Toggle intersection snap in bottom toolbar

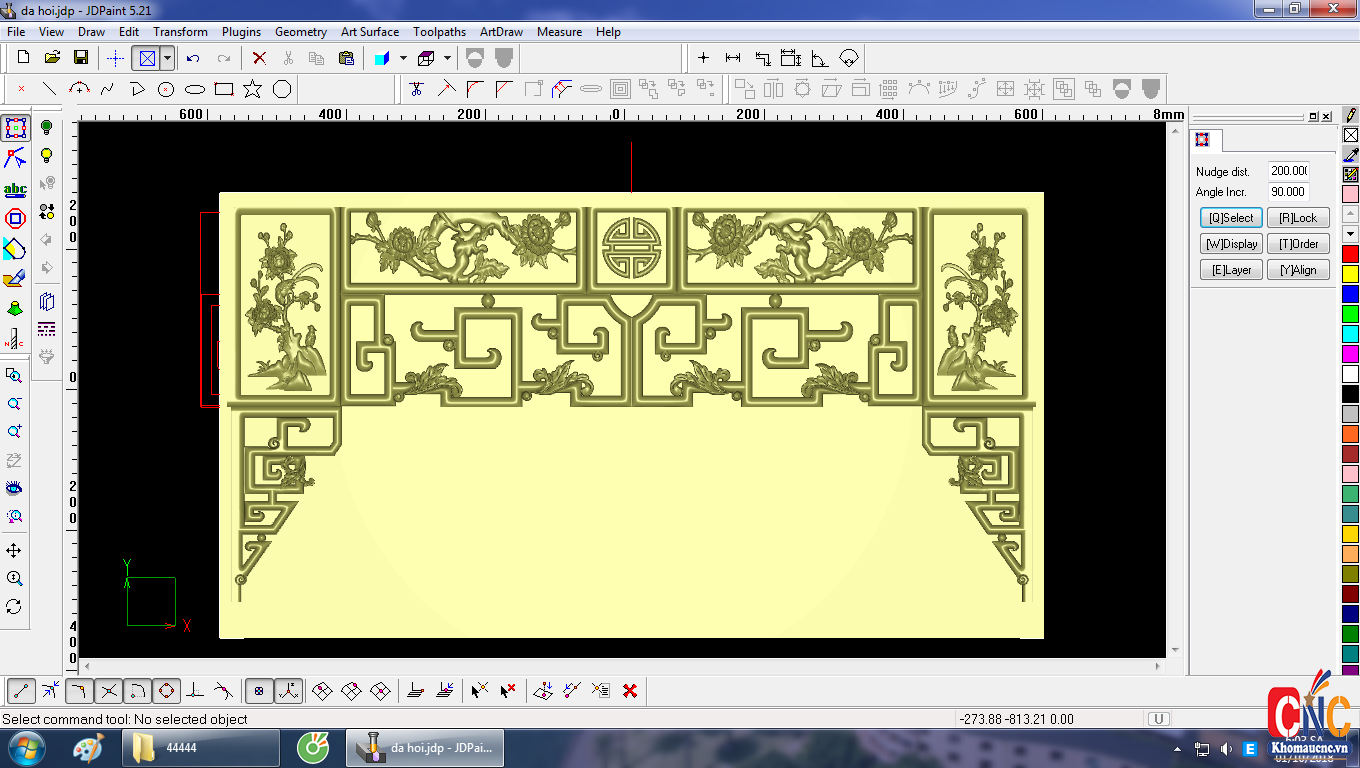pos(109,690)
